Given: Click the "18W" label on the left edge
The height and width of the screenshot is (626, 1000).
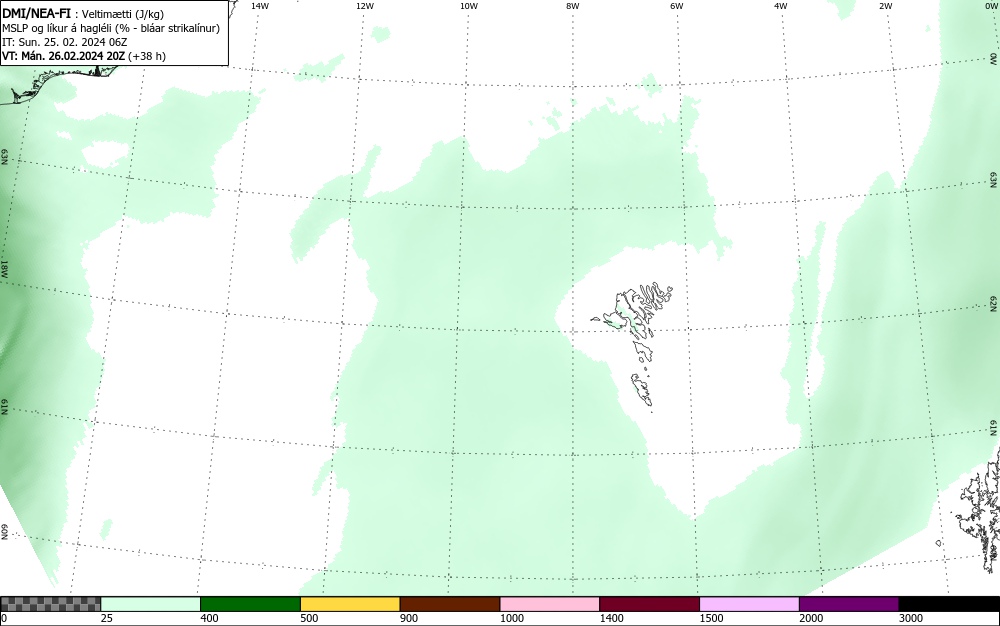Looking at the screenshot, I should point(4,268).
